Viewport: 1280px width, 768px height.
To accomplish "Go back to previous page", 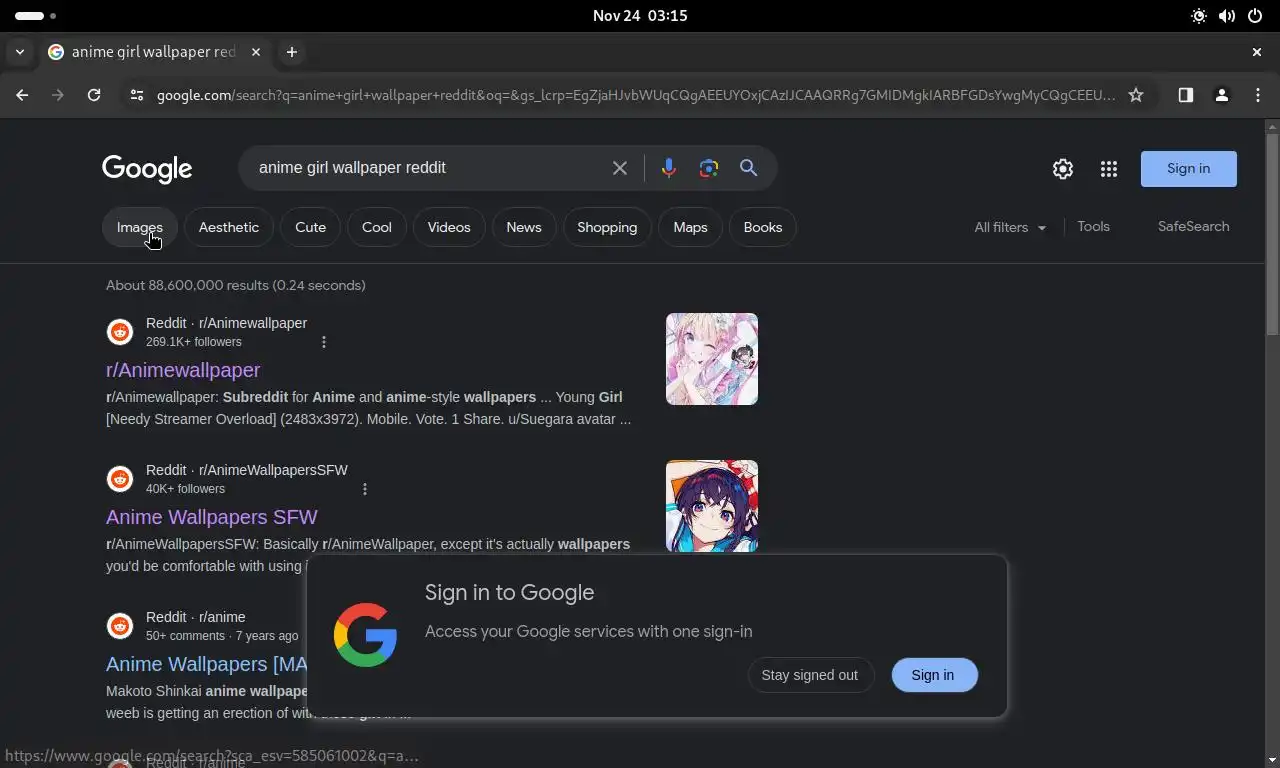I will (22, 95).
